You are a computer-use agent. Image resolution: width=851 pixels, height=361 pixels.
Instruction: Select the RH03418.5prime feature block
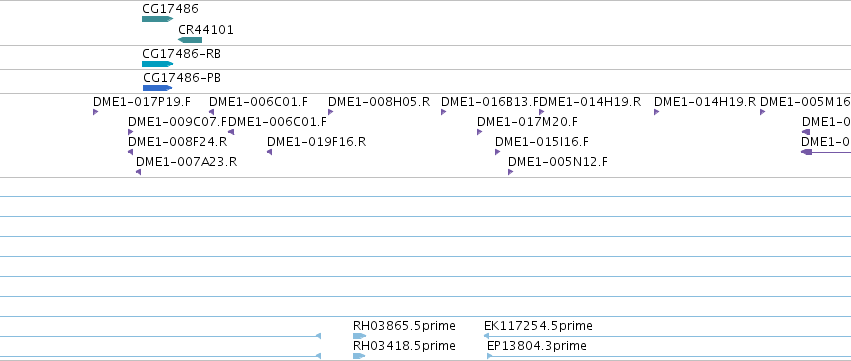coord(359,356)
